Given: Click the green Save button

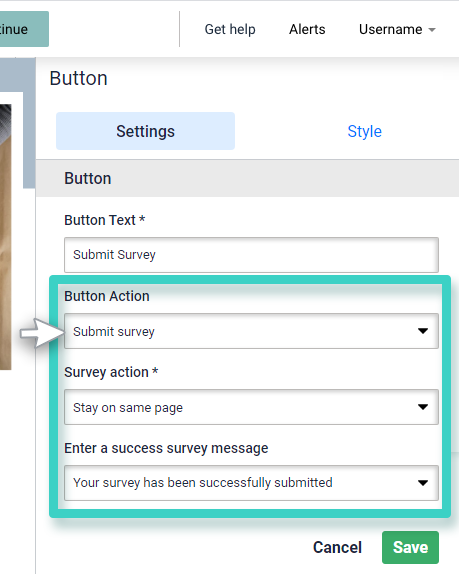Looking at the screenshot, I should pos(410,548).
